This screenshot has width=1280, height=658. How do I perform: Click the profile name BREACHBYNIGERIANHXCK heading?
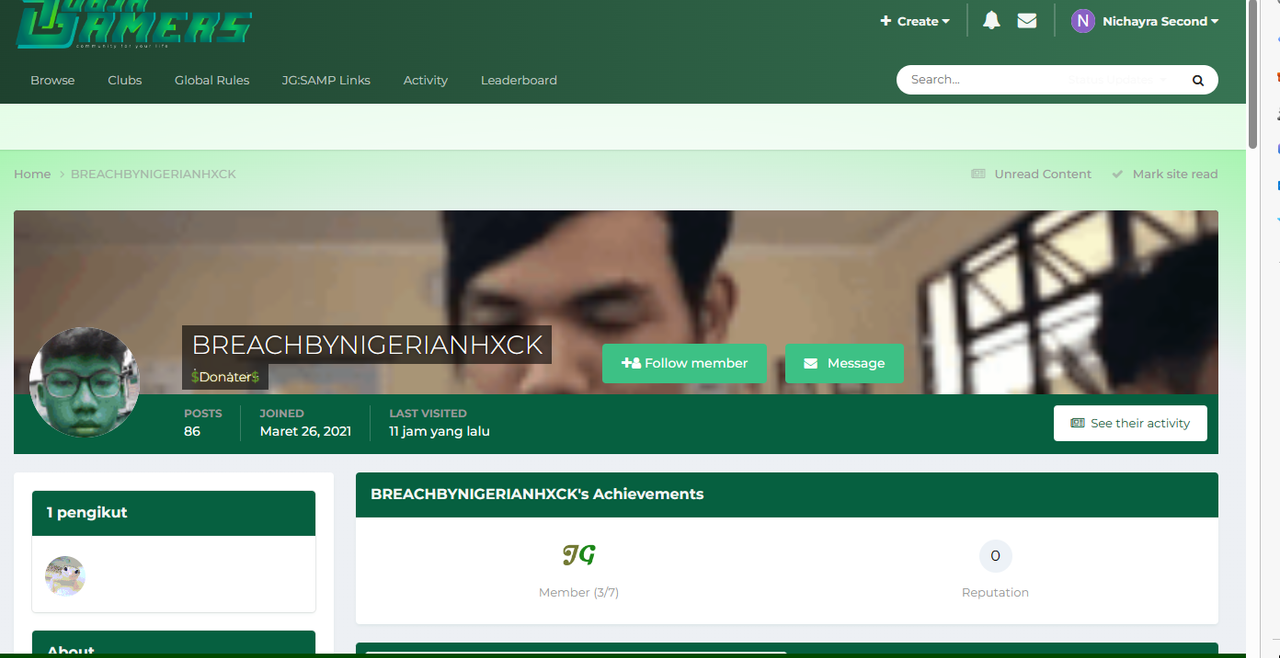click(x=367, y=345)
